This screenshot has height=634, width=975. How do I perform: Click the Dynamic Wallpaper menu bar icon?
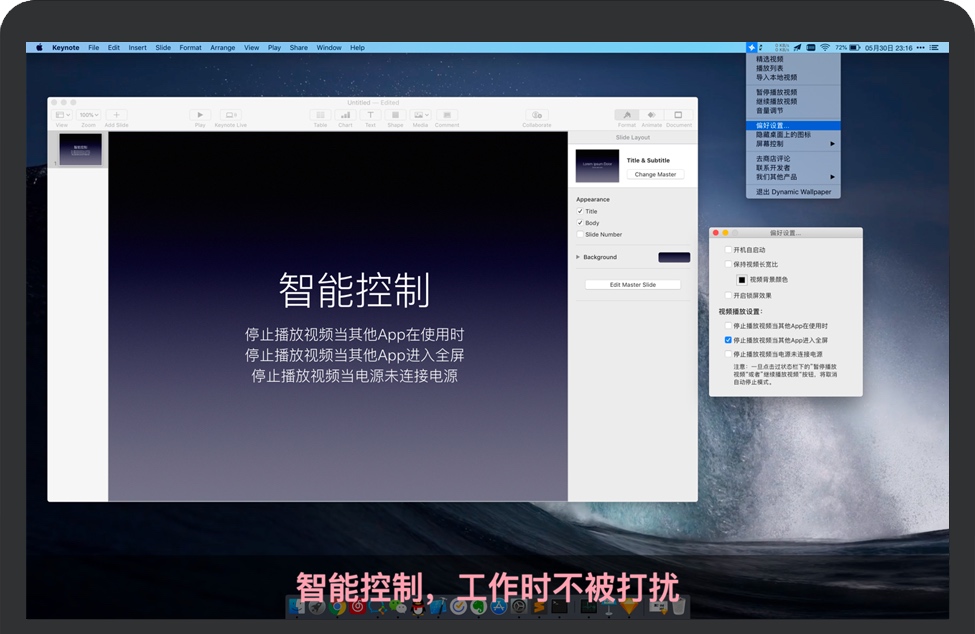point(752,47)
